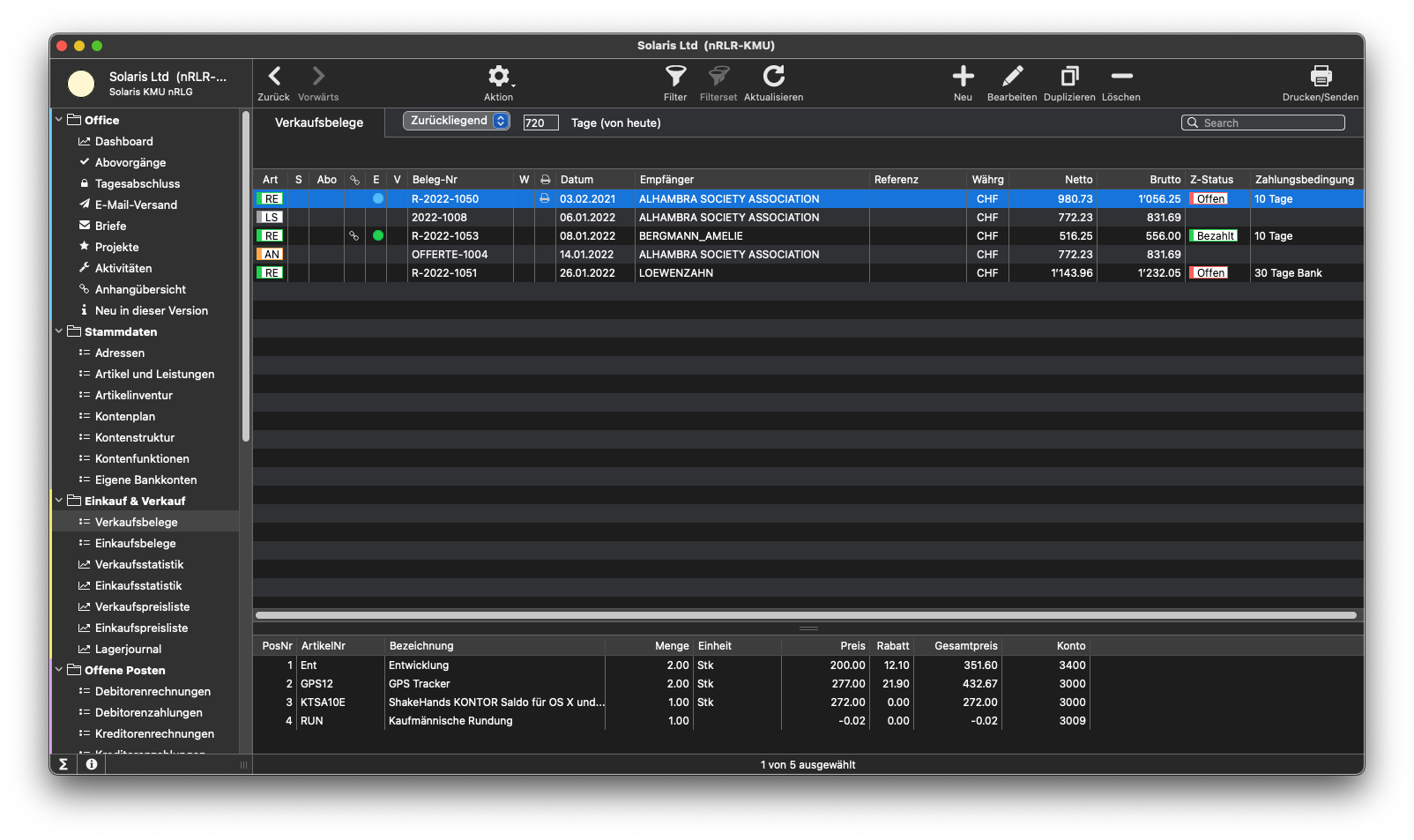
Task: Go back with Zurück arrow
Action: pyautogui.click(x=274, y=77)
